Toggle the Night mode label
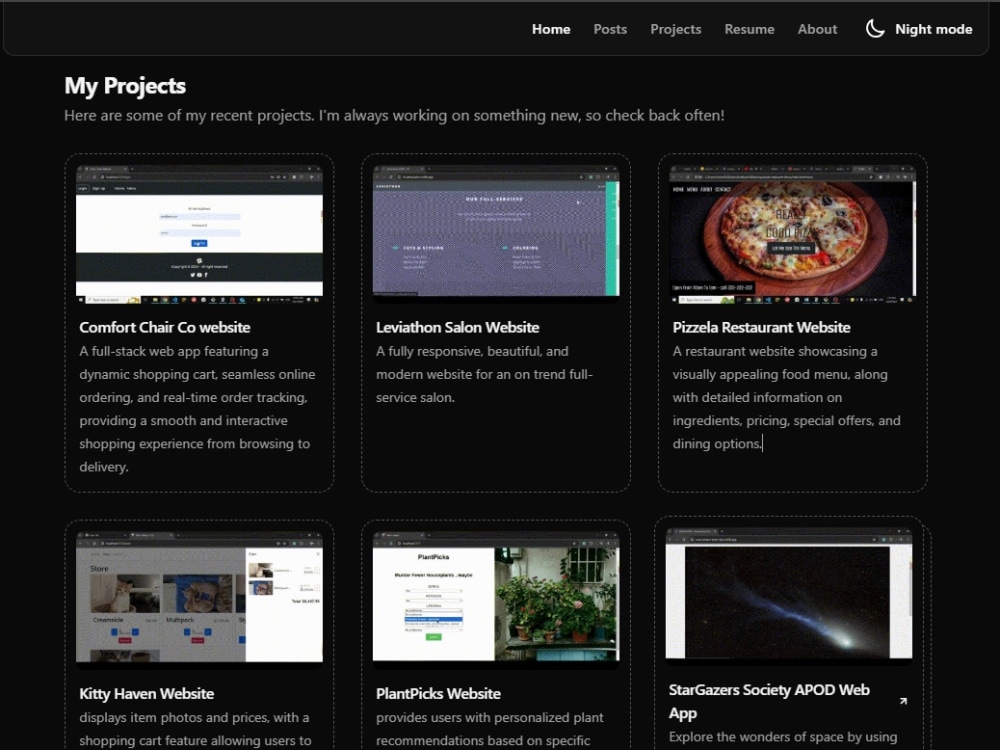Screen dimensions: 1000x750 click(x=933, y=29)
